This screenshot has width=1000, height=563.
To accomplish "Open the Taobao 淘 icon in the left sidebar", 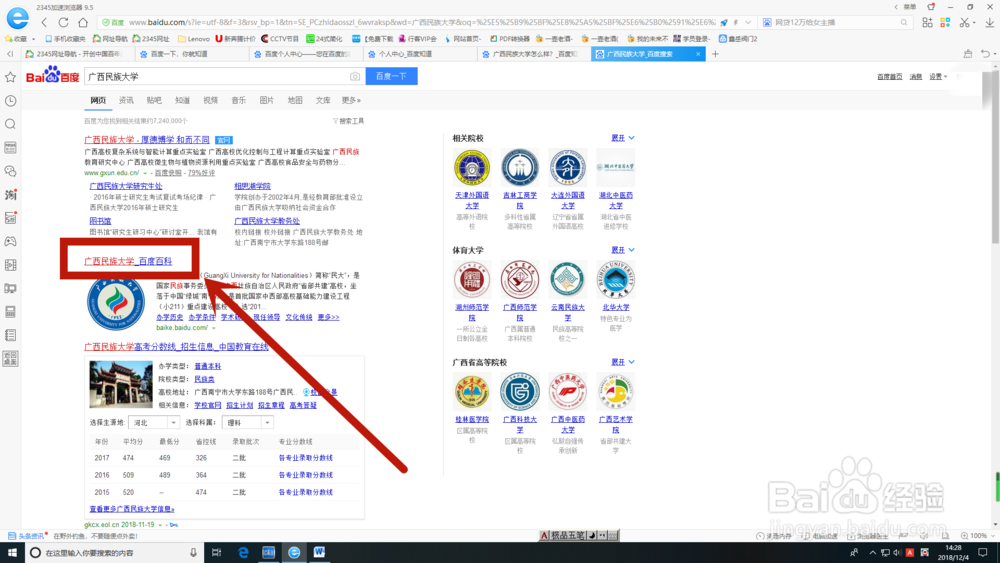I will click(x=10, y=194).
